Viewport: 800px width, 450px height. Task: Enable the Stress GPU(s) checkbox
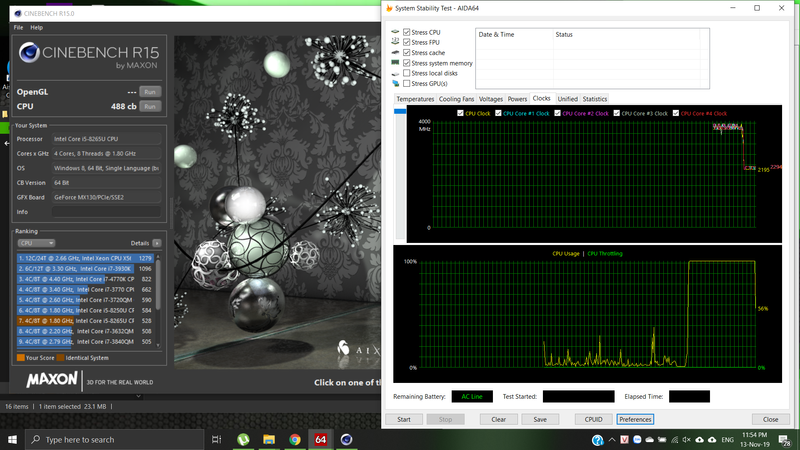pos(407,84)
